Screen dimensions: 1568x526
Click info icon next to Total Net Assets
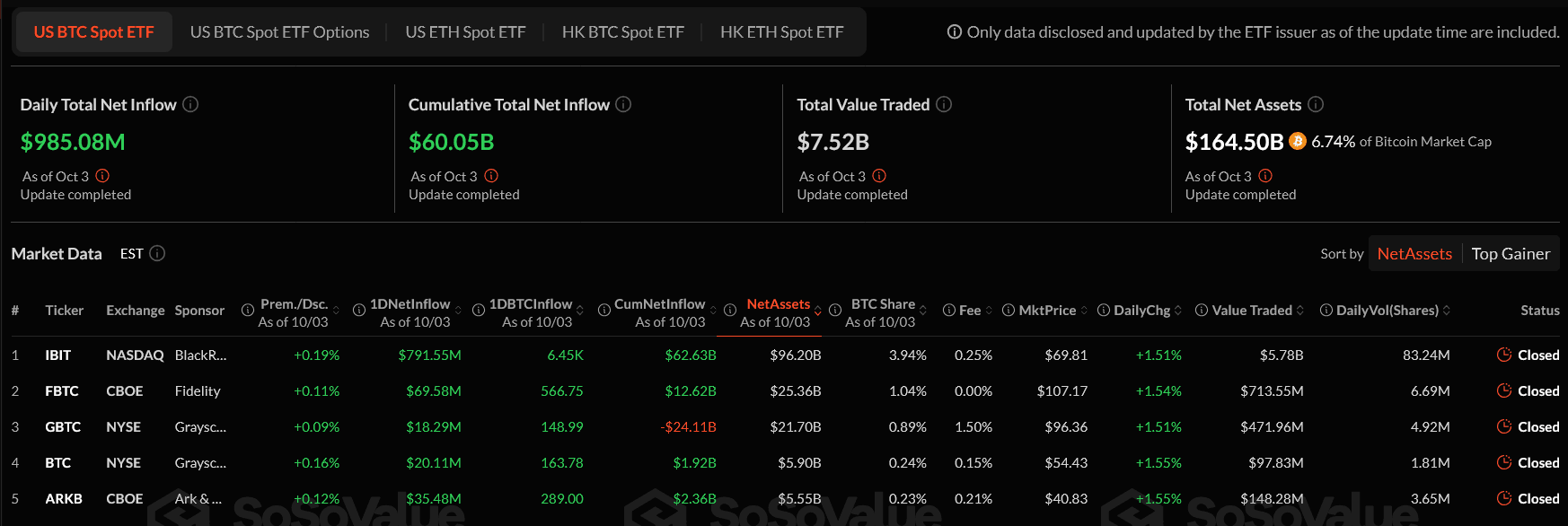point(1316,105)
